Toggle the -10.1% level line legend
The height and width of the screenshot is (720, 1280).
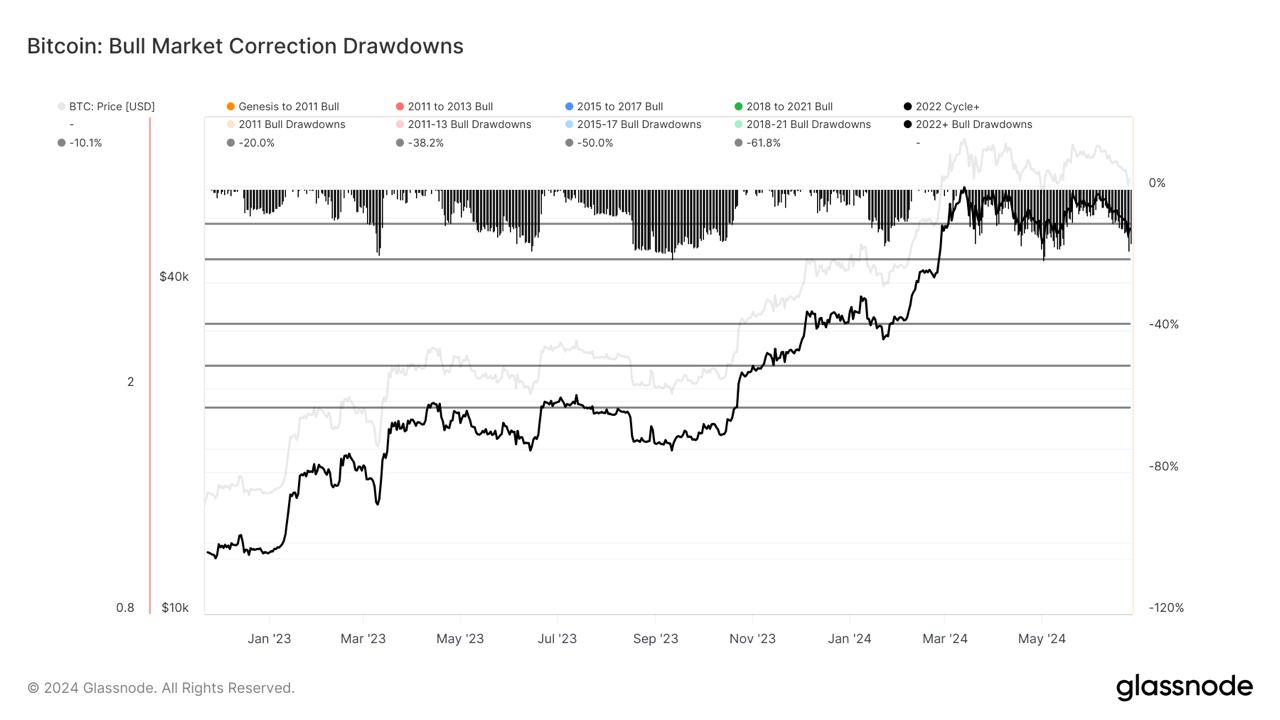point(85,143)
